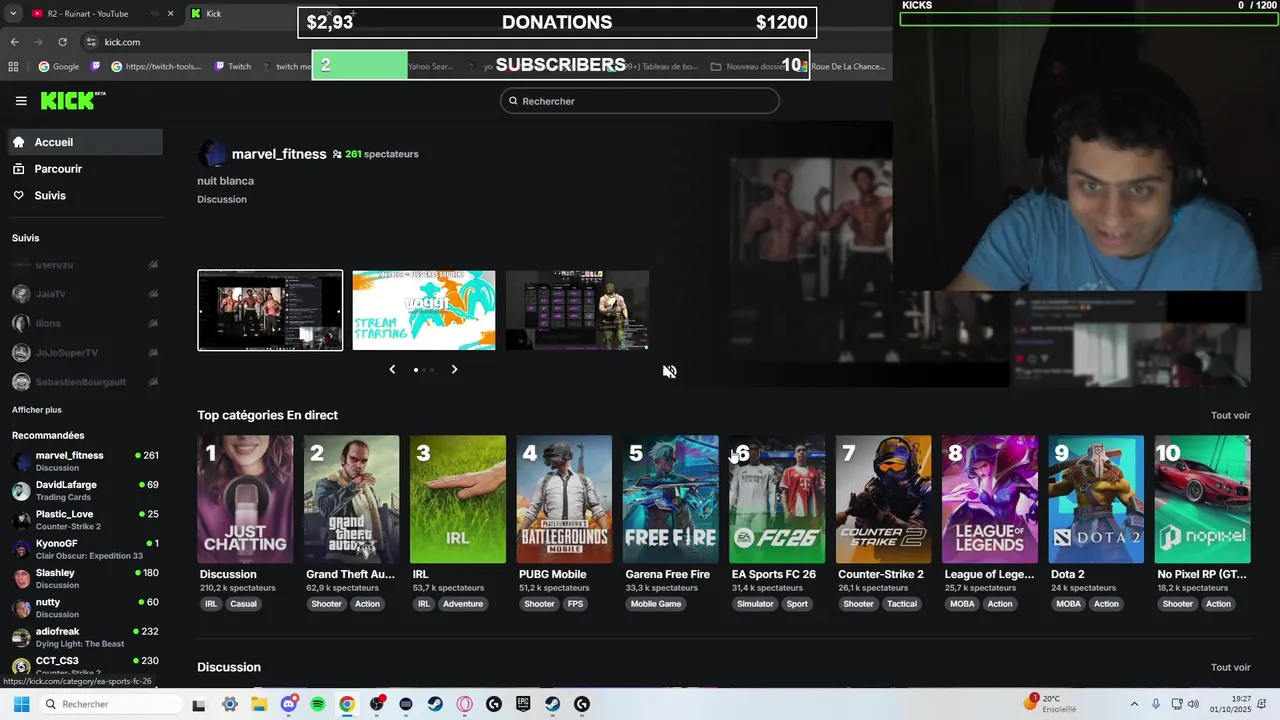The width and height of the screenshot is (1280, 720).
Task: Click the Simulator tag under EA Sports FC 26
Action: point(755,604)
